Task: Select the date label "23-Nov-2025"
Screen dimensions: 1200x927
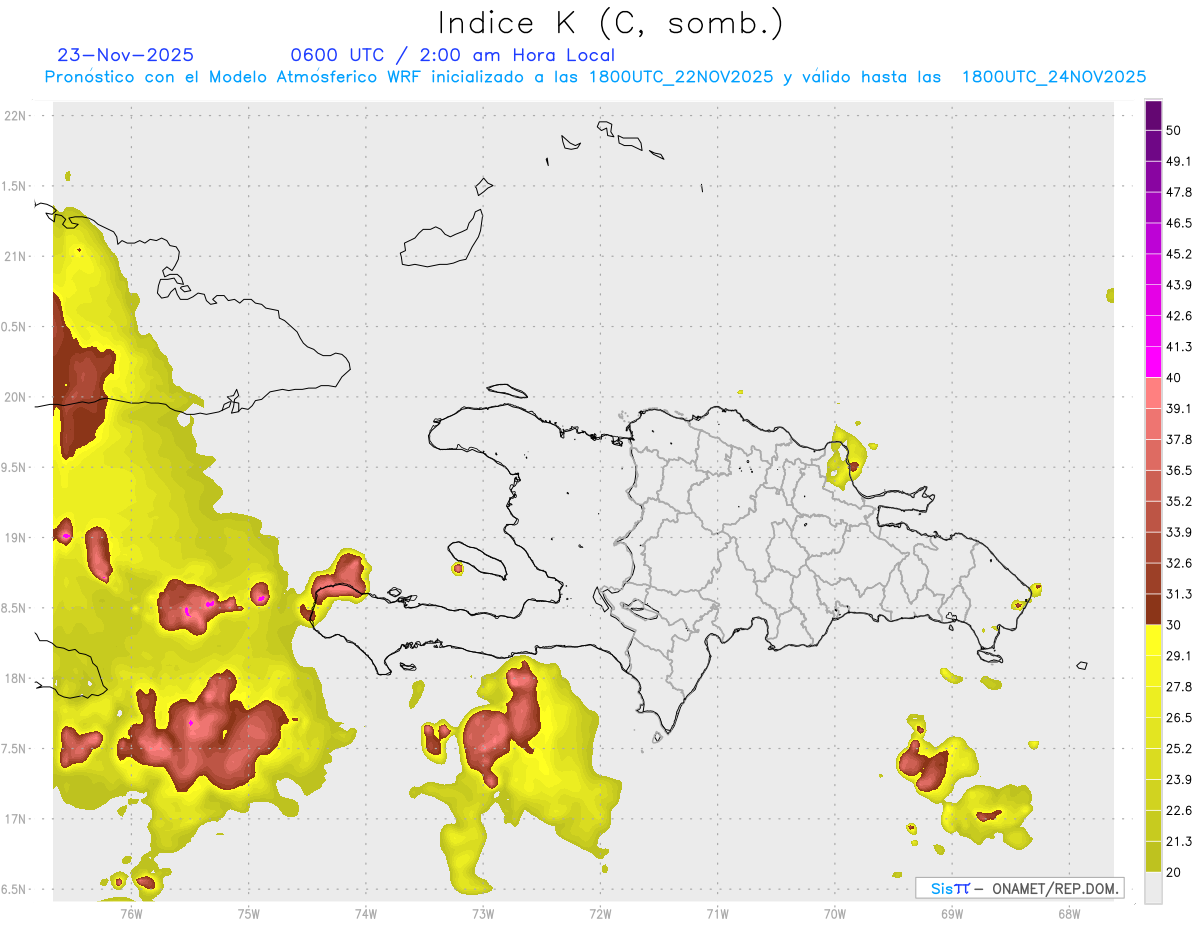Action: click(125, 55)
